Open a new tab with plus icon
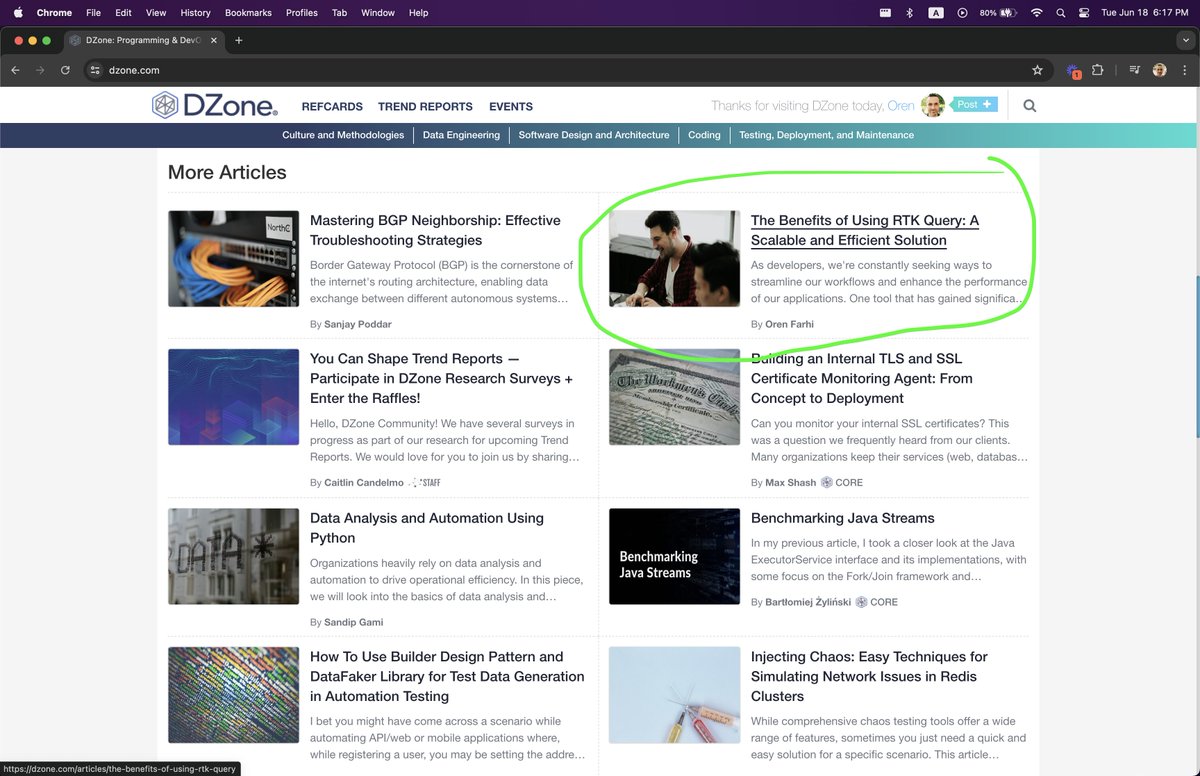Image resolution: width=1200 pixels, height=776 pixels. (x=238, y=40)
